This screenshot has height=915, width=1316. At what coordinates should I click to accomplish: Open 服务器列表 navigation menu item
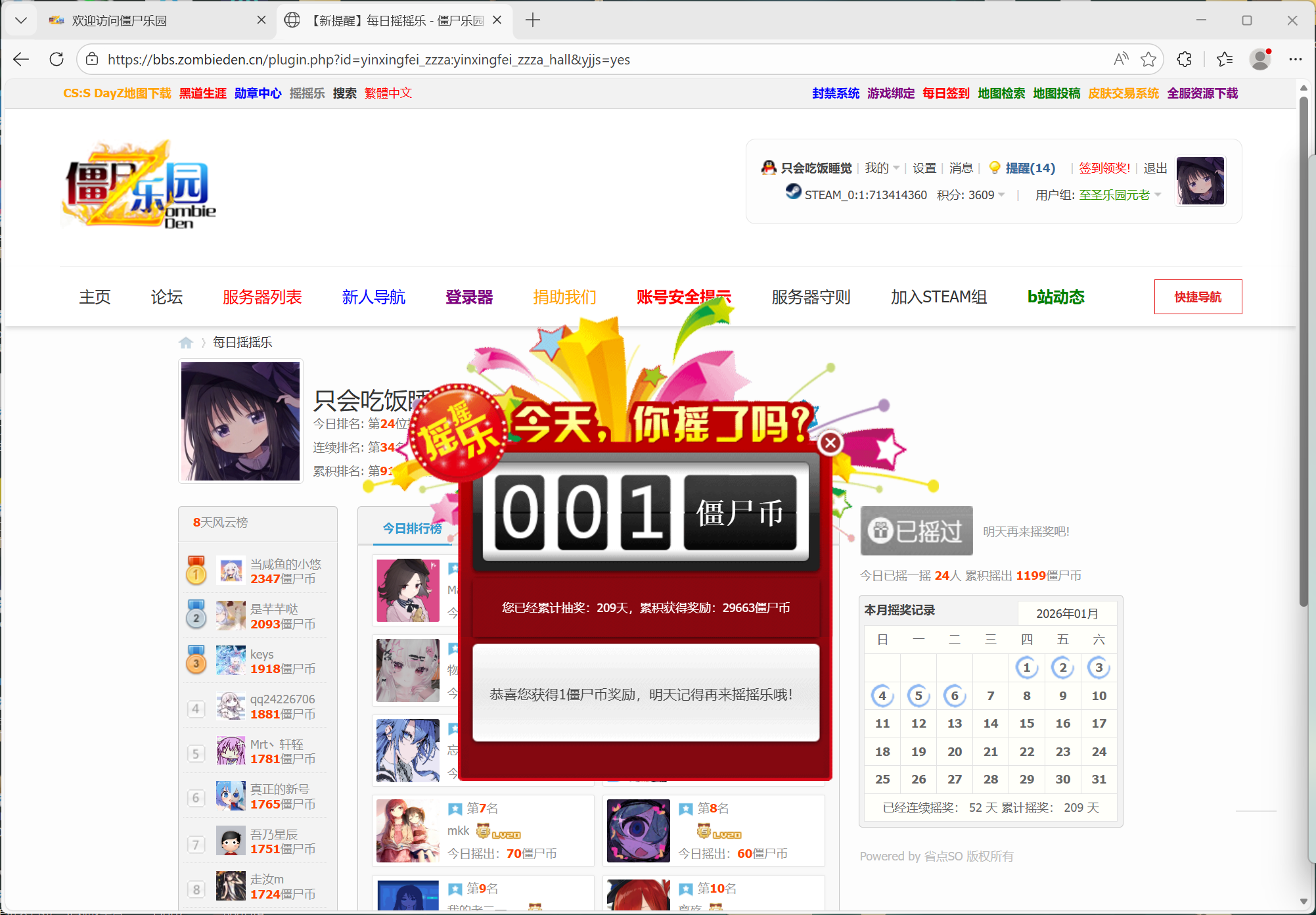(x=262, y=297)
